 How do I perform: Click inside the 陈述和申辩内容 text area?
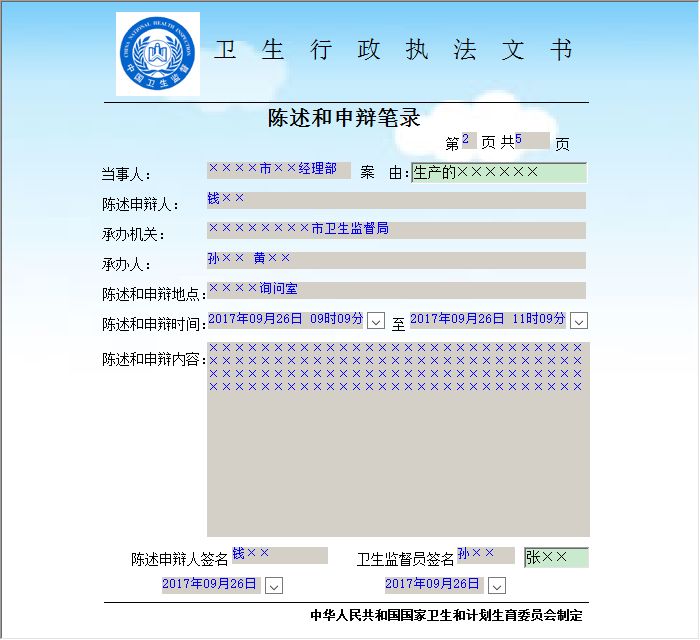point(398,439)
